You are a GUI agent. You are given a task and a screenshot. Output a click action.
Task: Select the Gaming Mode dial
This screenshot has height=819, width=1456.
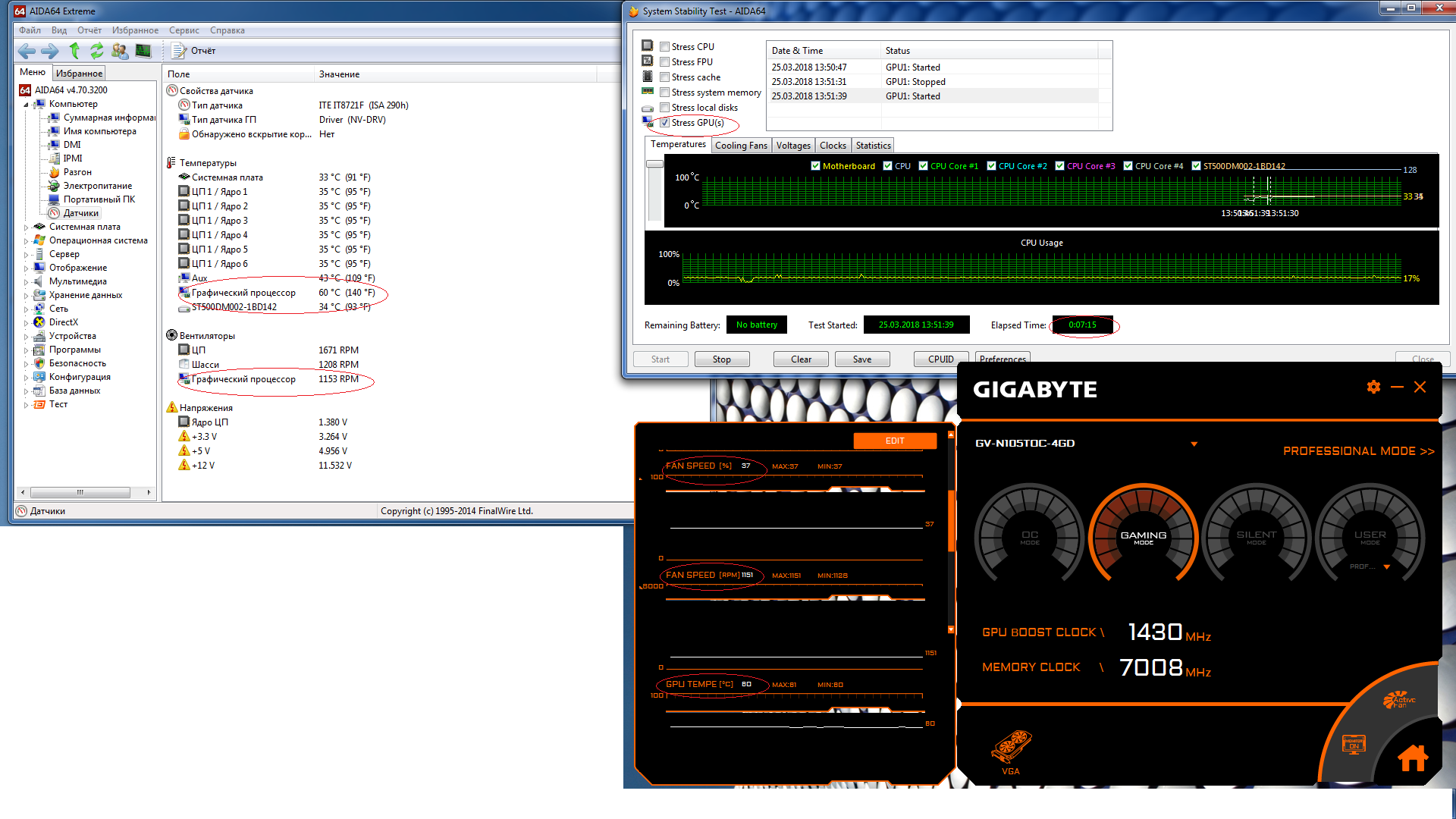tap(1143, 536)
